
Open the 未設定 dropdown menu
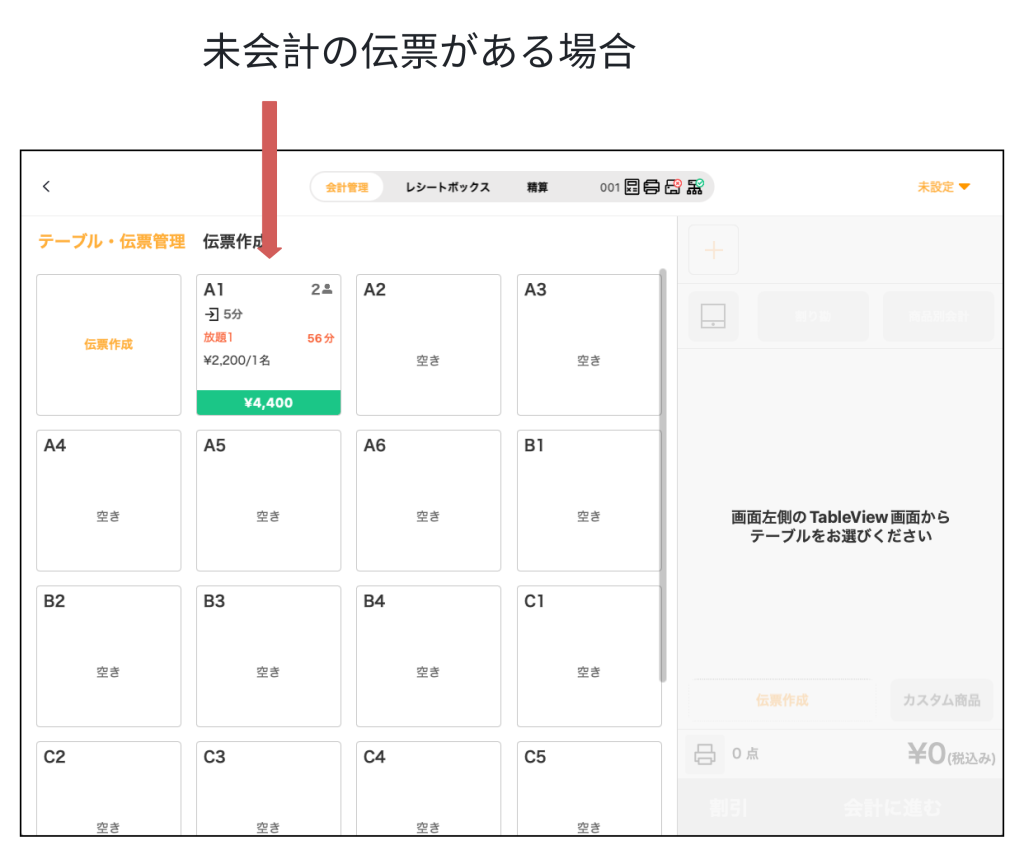pos(943,187)
